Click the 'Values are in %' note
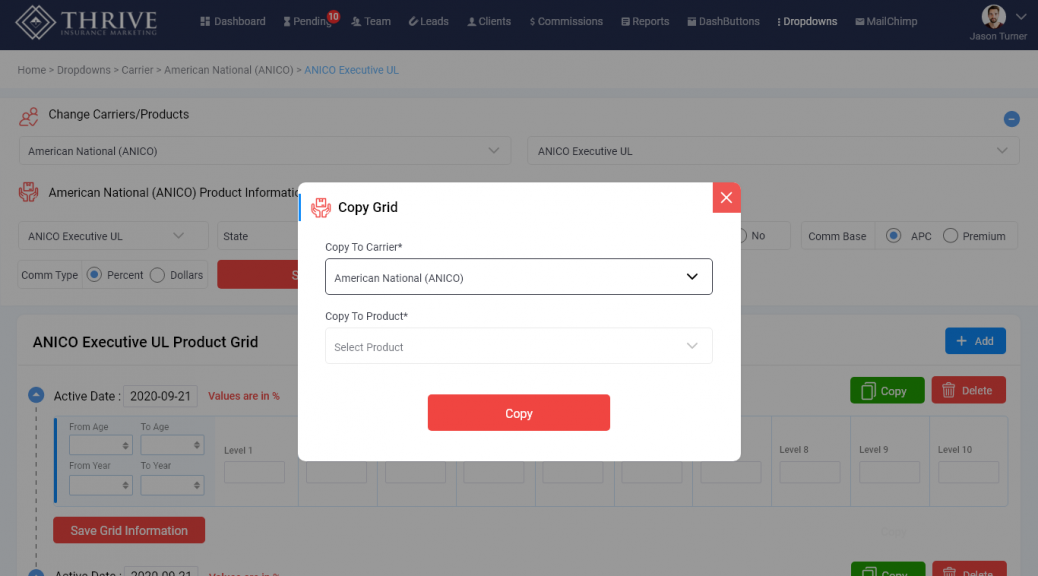Screen dimensions: 1038x576 coord(244,396)
